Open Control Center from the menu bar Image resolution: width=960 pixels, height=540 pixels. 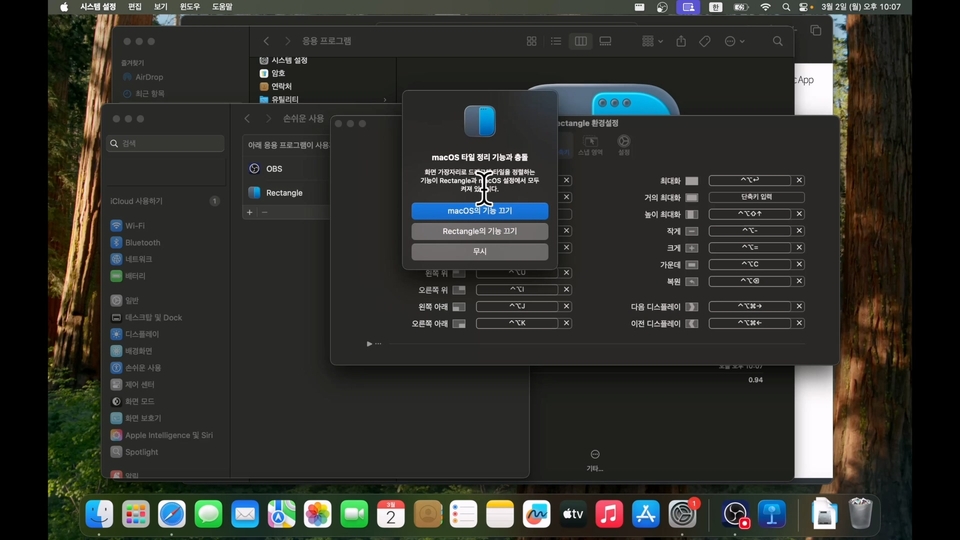(x=805, y=7)
